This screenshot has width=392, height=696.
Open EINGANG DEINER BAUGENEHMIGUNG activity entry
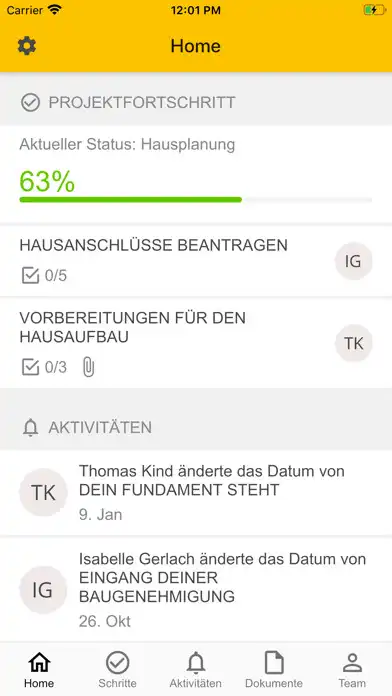(196, 589)
